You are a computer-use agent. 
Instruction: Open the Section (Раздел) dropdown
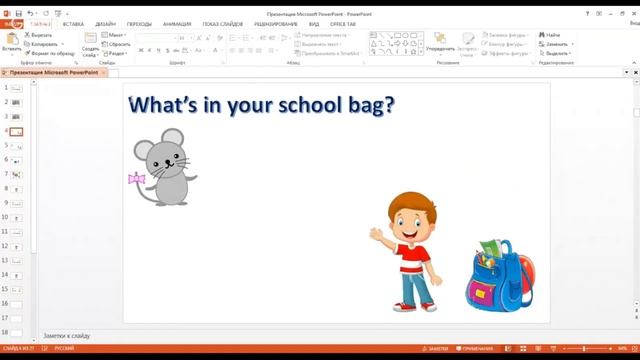[x=115, y=53]
